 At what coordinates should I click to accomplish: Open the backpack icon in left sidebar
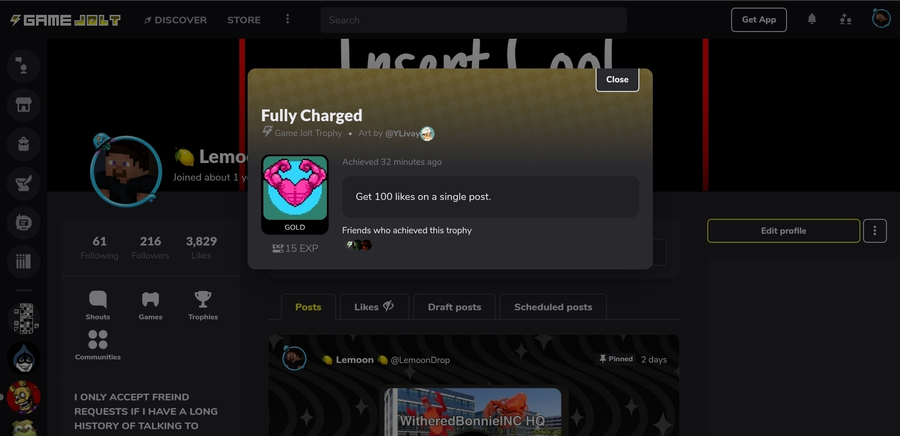[x=24, y=144]
